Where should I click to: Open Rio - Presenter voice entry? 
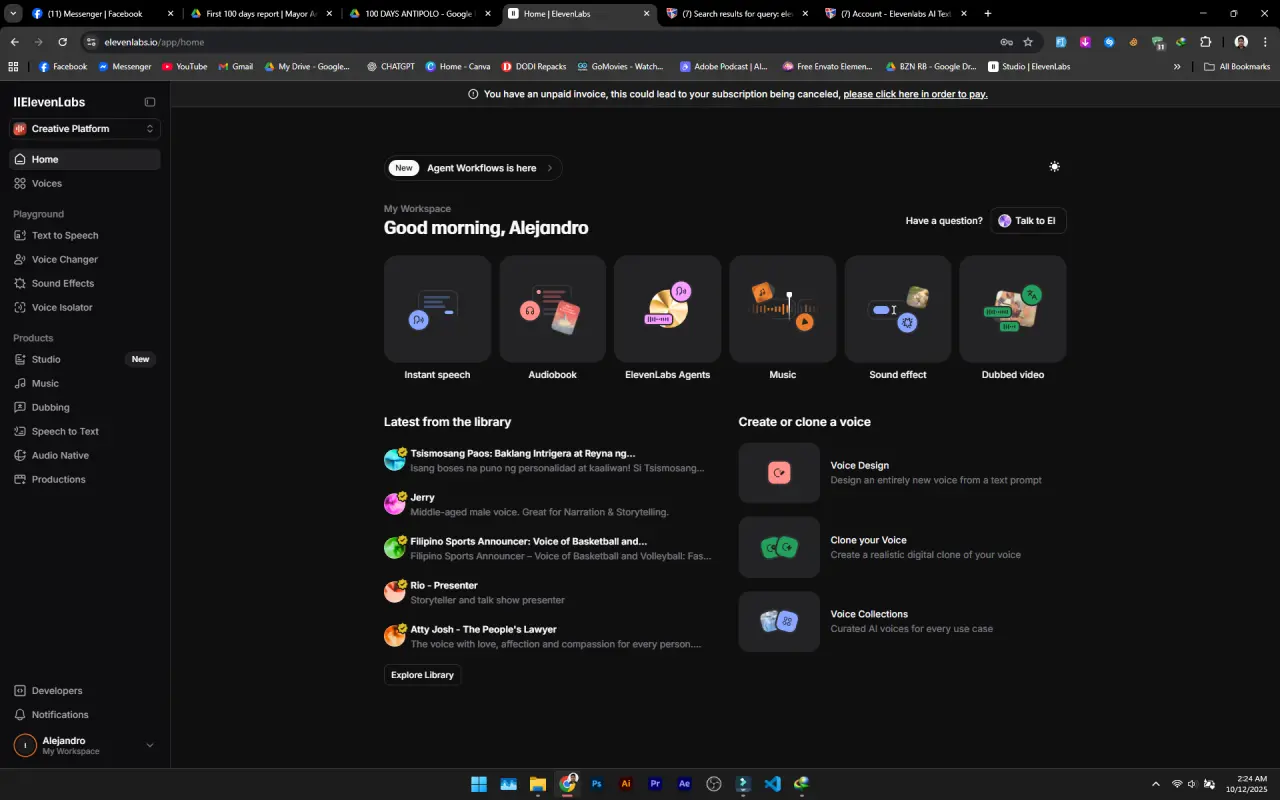click(548, 592)
